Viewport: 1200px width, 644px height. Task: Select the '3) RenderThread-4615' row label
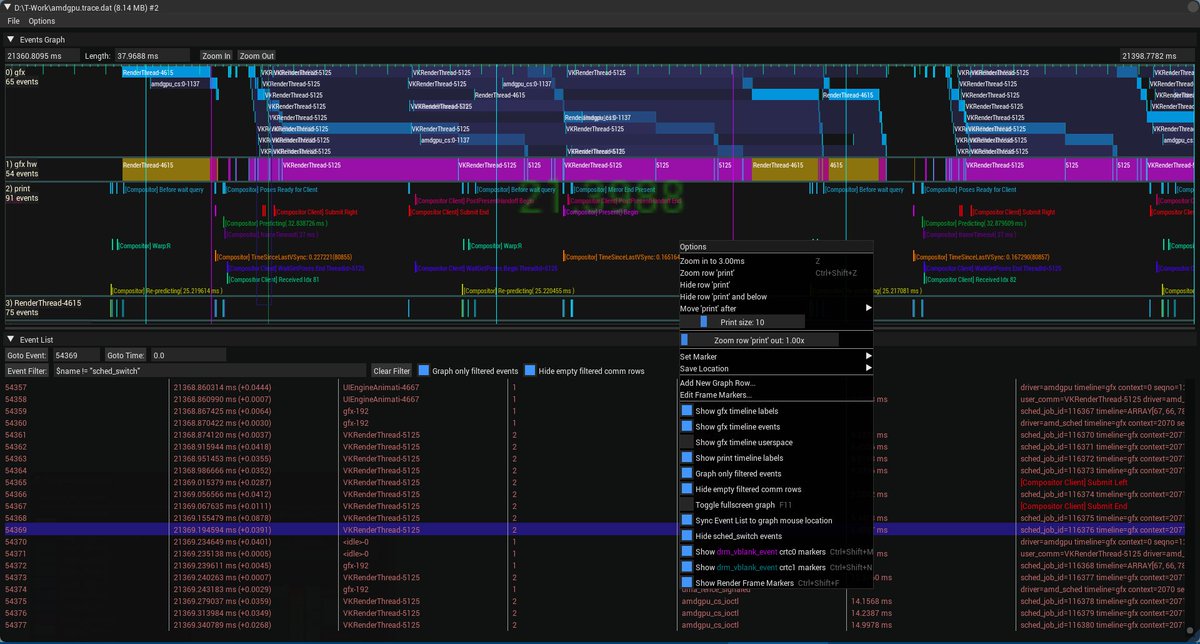click(x=43, y=302)
